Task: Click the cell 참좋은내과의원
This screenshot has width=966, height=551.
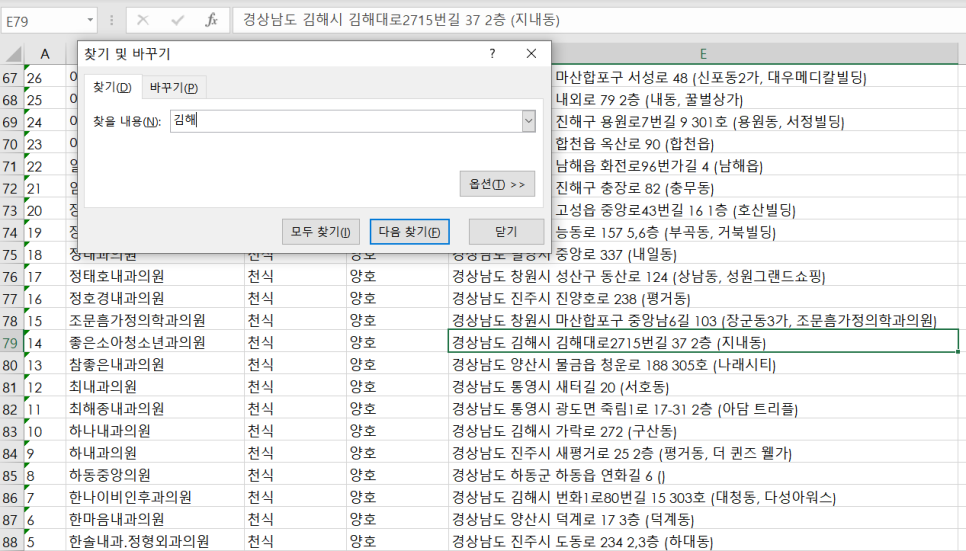Action: tap(155, 365)
